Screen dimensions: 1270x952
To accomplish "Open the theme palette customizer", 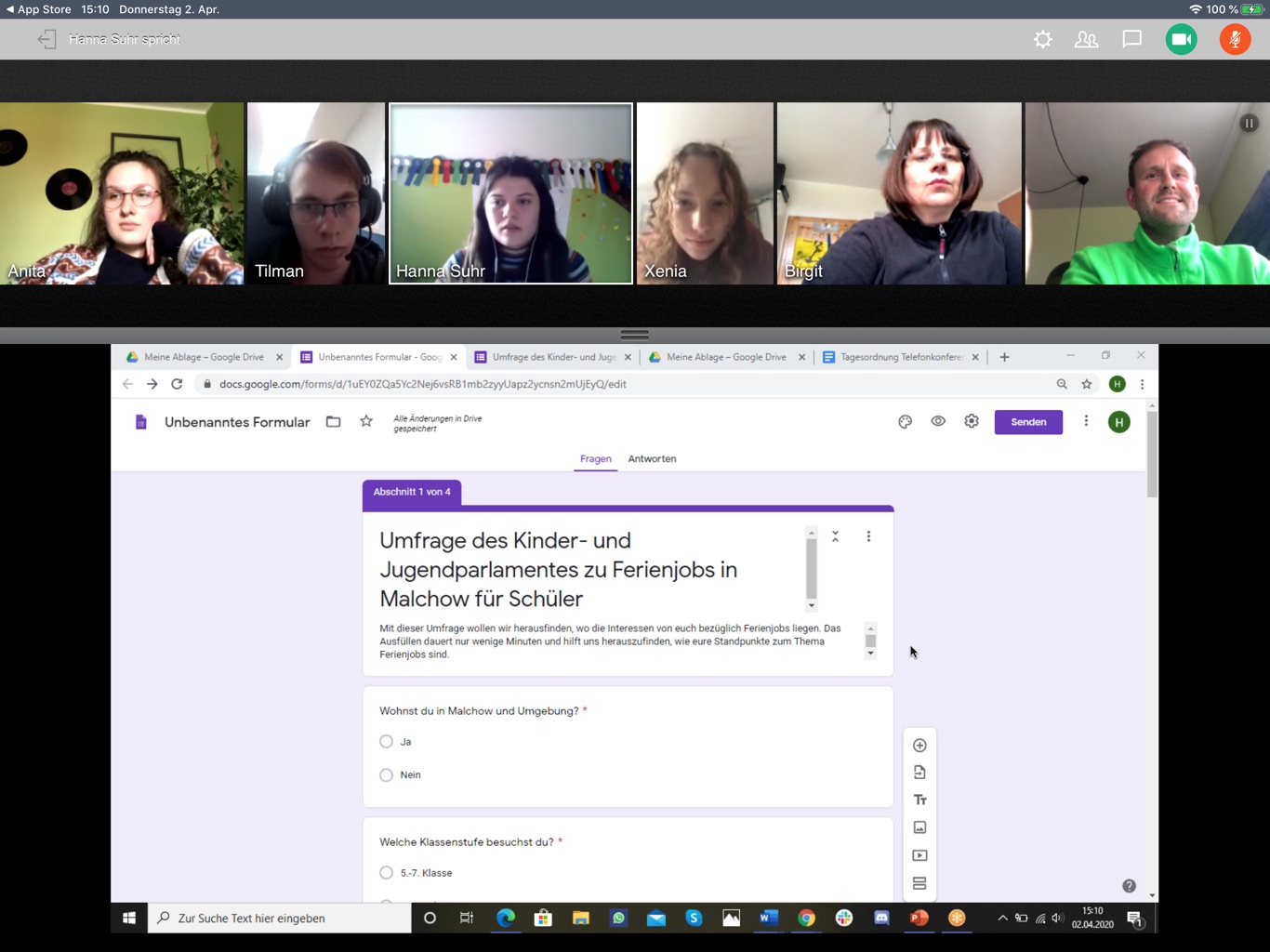I will tap(905, 422).
